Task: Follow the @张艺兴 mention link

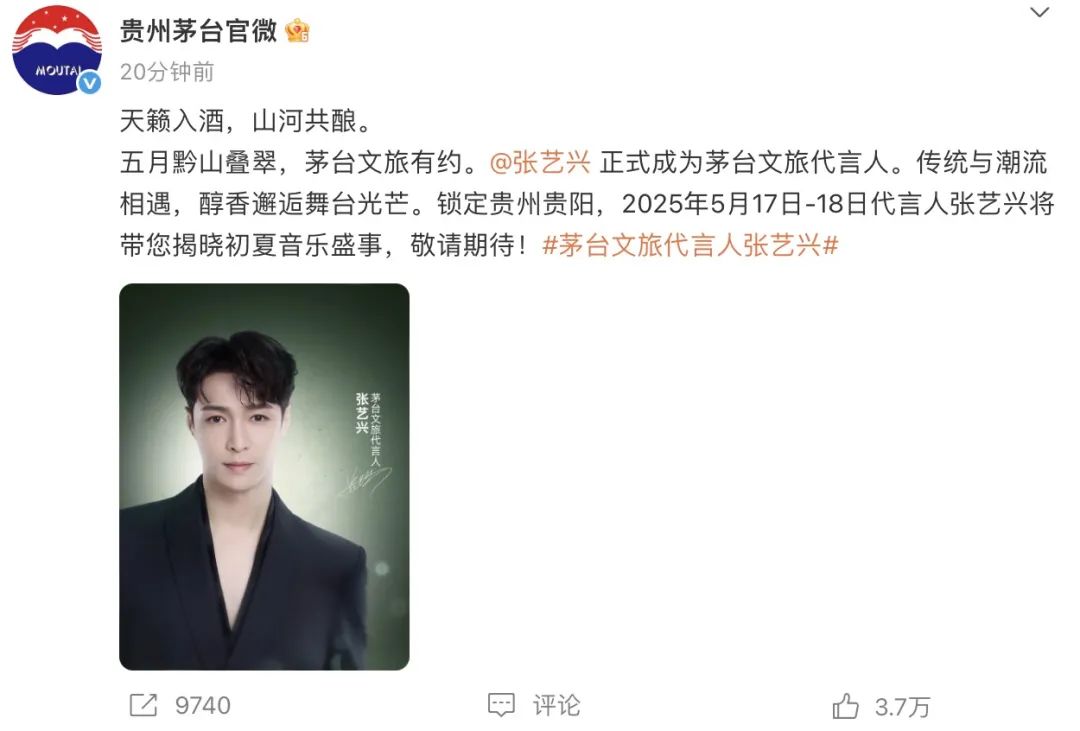Action: coord(541,163)
